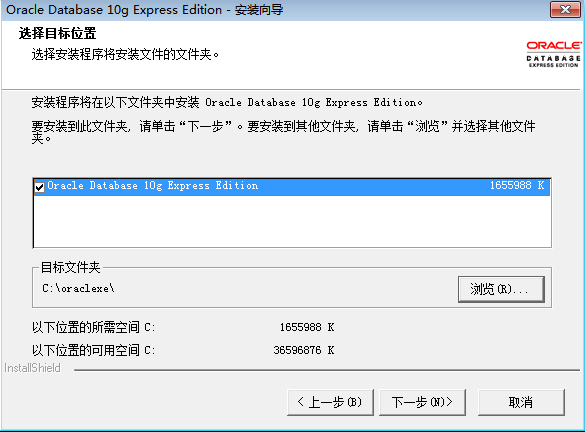Click the 目标文件夹 group label
585x432 pixels.
point(71,267)
